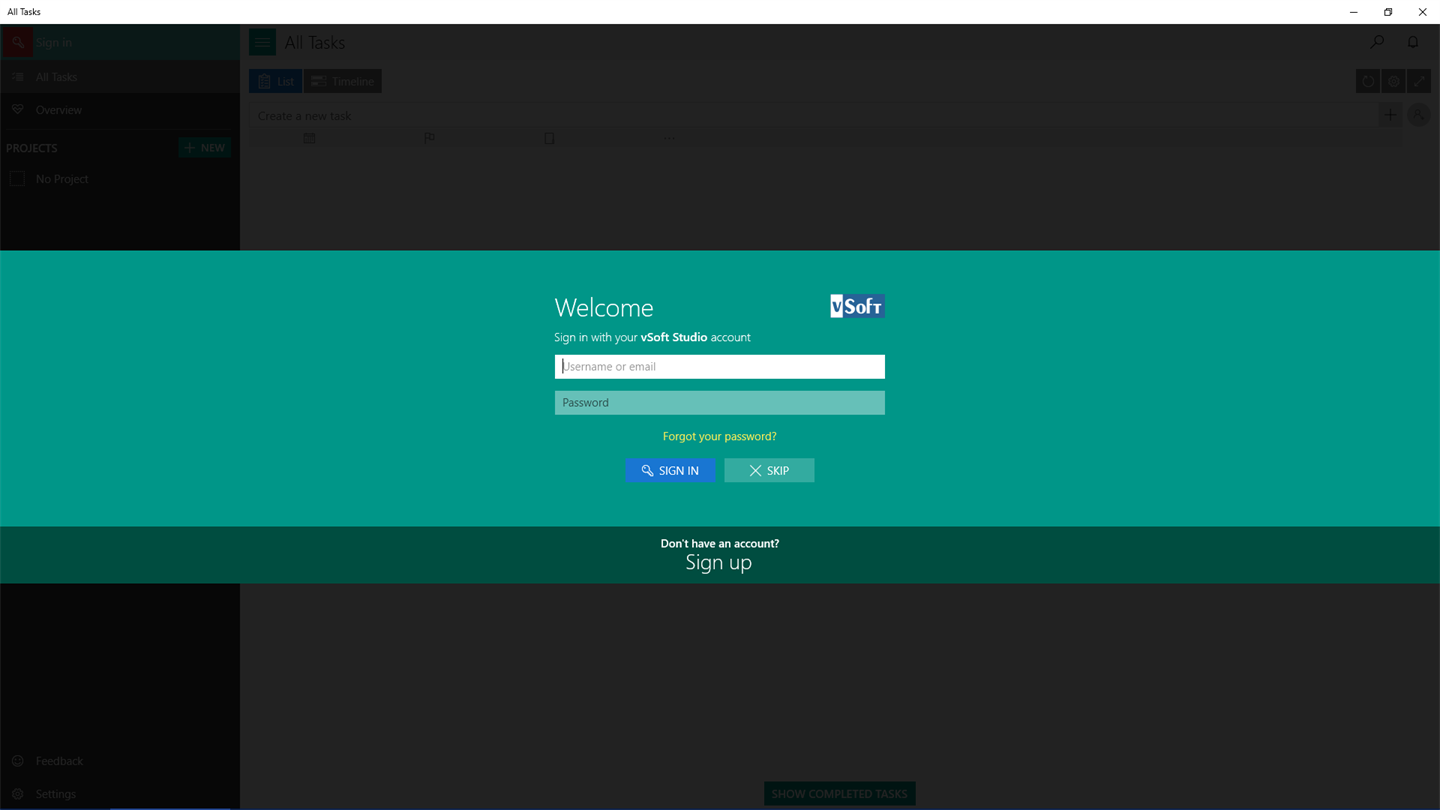Viewport: 1440px width, 810px height.
Task: Click the vSoft logo
Action: coord(857,306)
